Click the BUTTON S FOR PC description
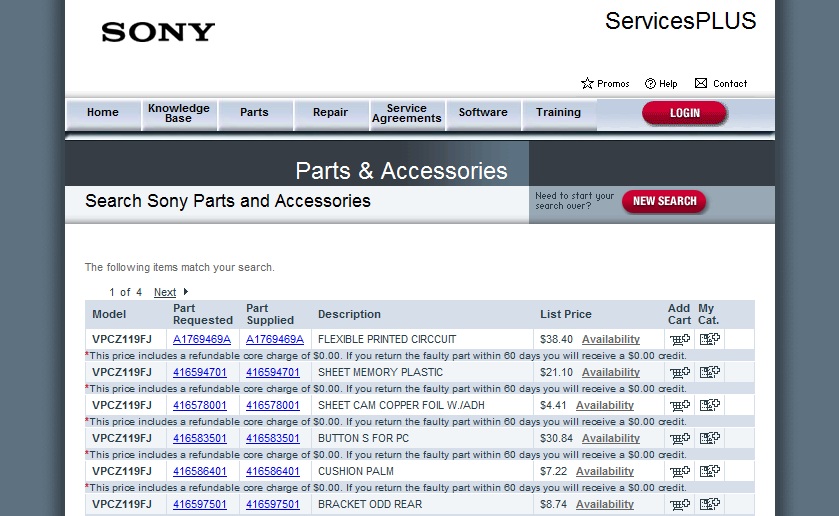Screen dimensions: 839x516 (363, 438)
